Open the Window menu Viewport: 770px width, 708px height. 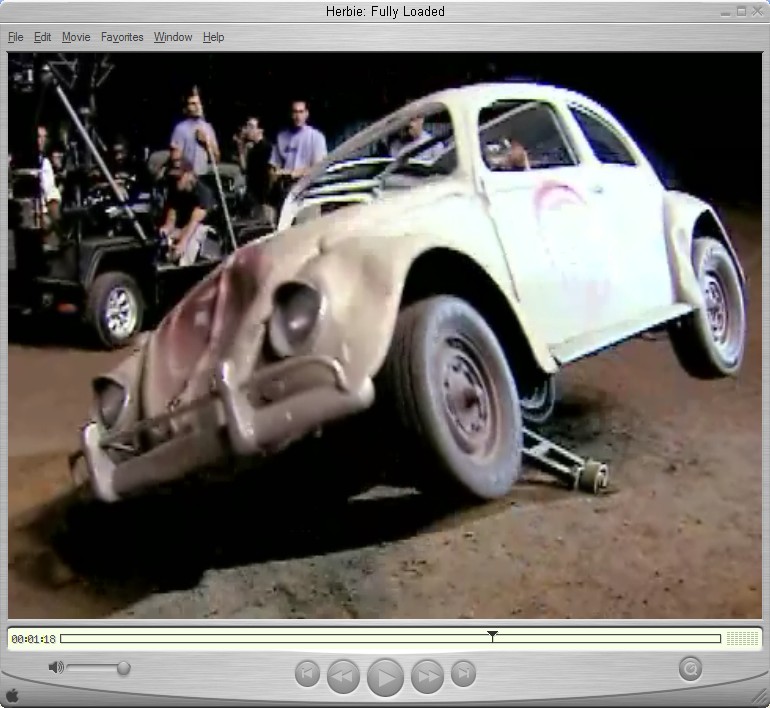(x=173, y=37)
